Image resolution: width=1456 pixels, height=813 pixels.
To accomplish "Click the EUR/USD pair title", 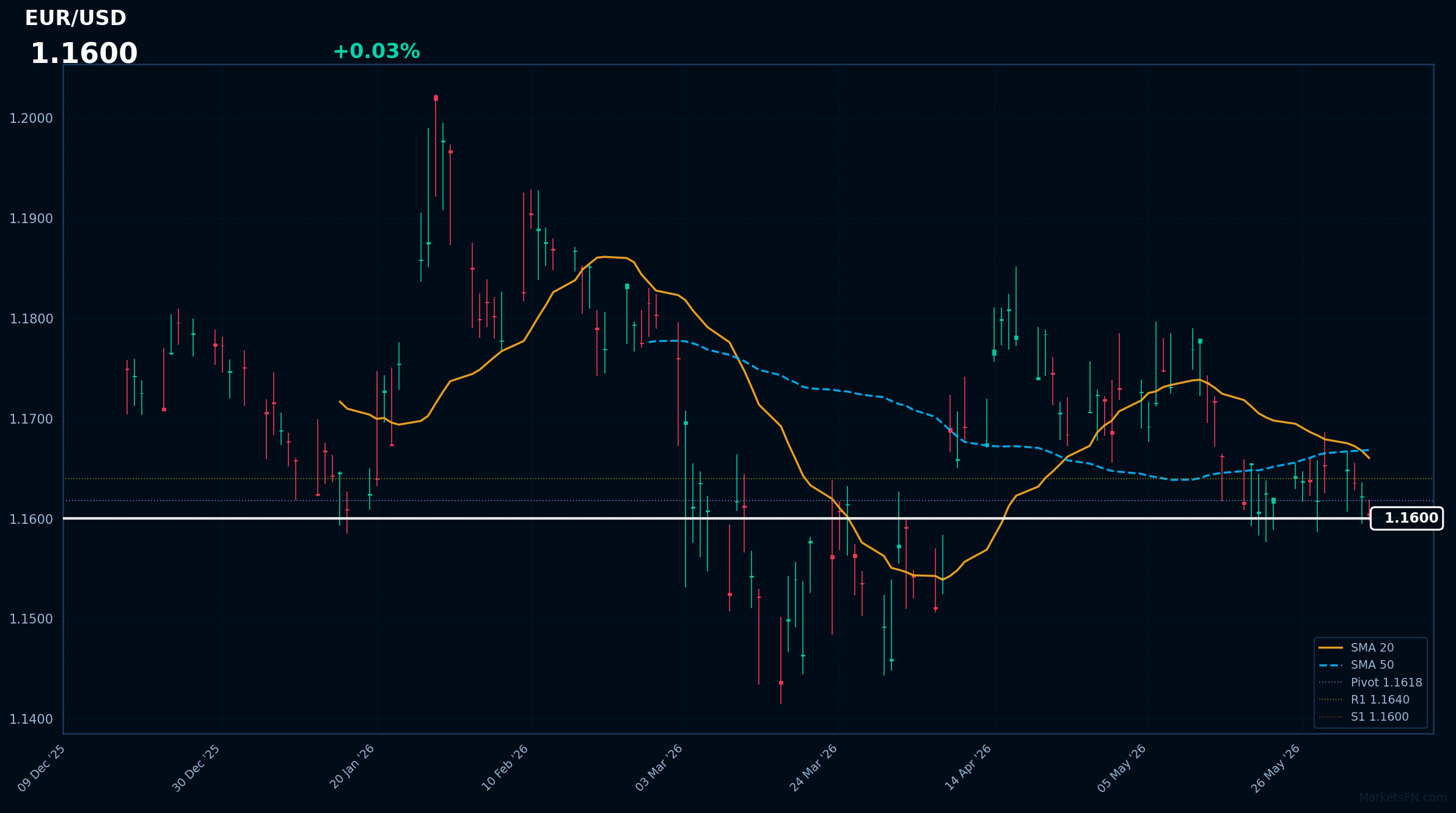I will [76, 18].
